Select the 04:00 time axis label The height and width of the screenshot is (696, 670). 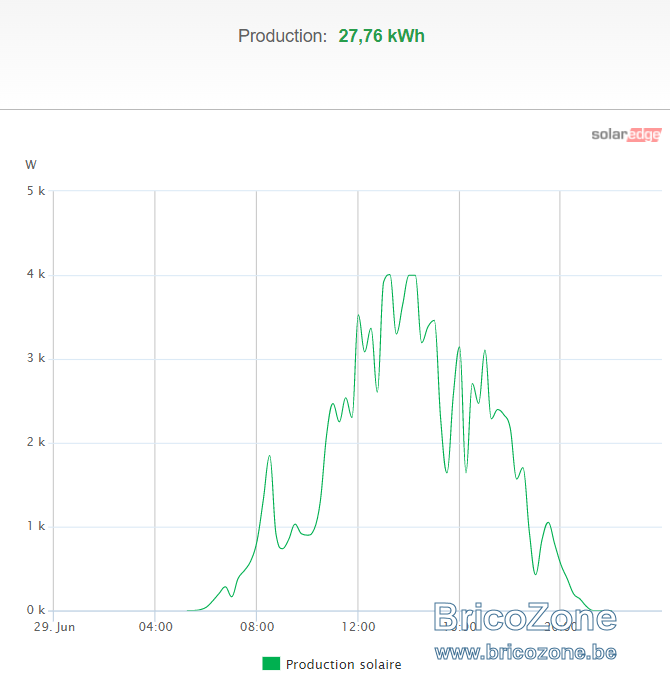[x=155, y=627]
